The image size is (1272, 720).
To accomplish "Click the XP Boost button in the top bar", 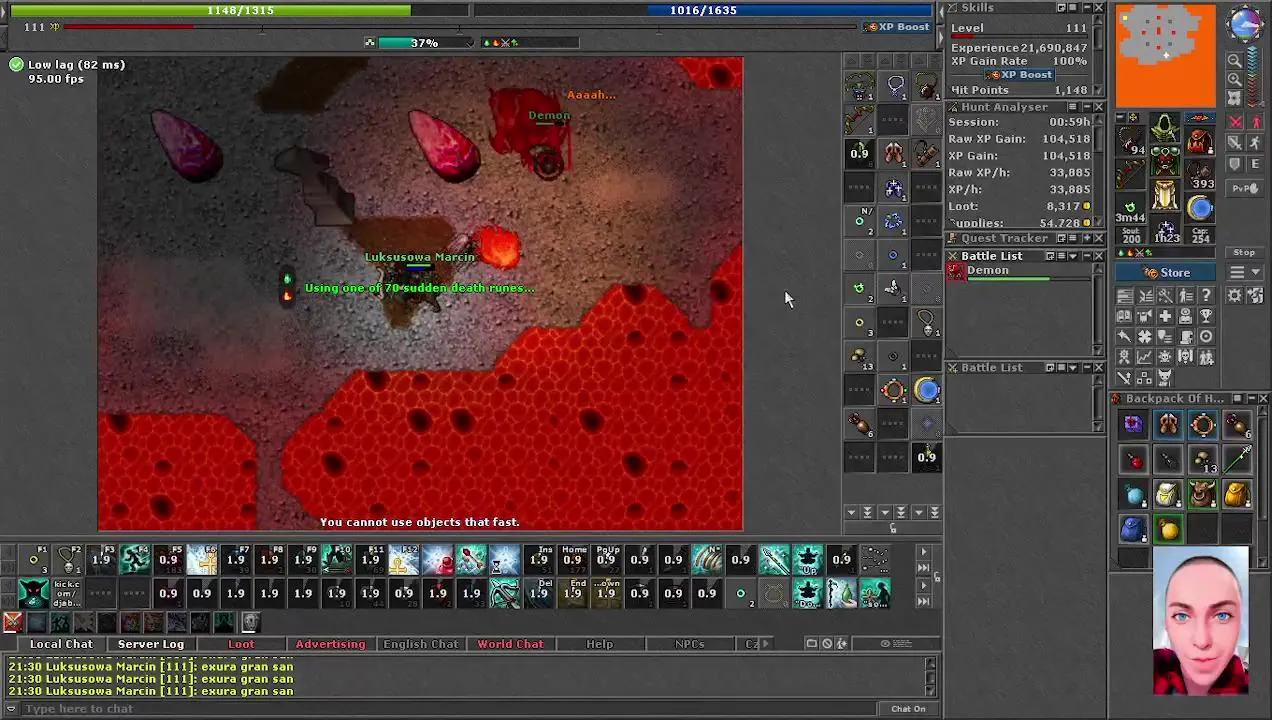I will [x=899, y=27].
